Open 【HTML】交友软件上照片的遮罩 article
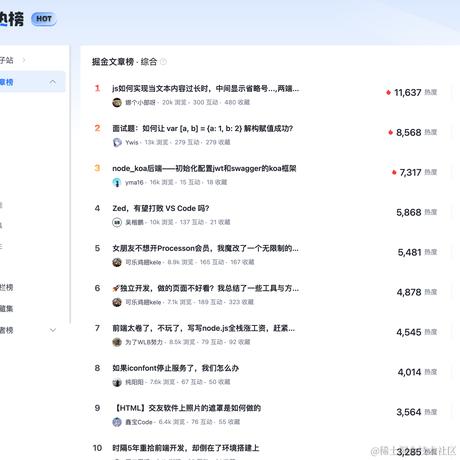 187,408
